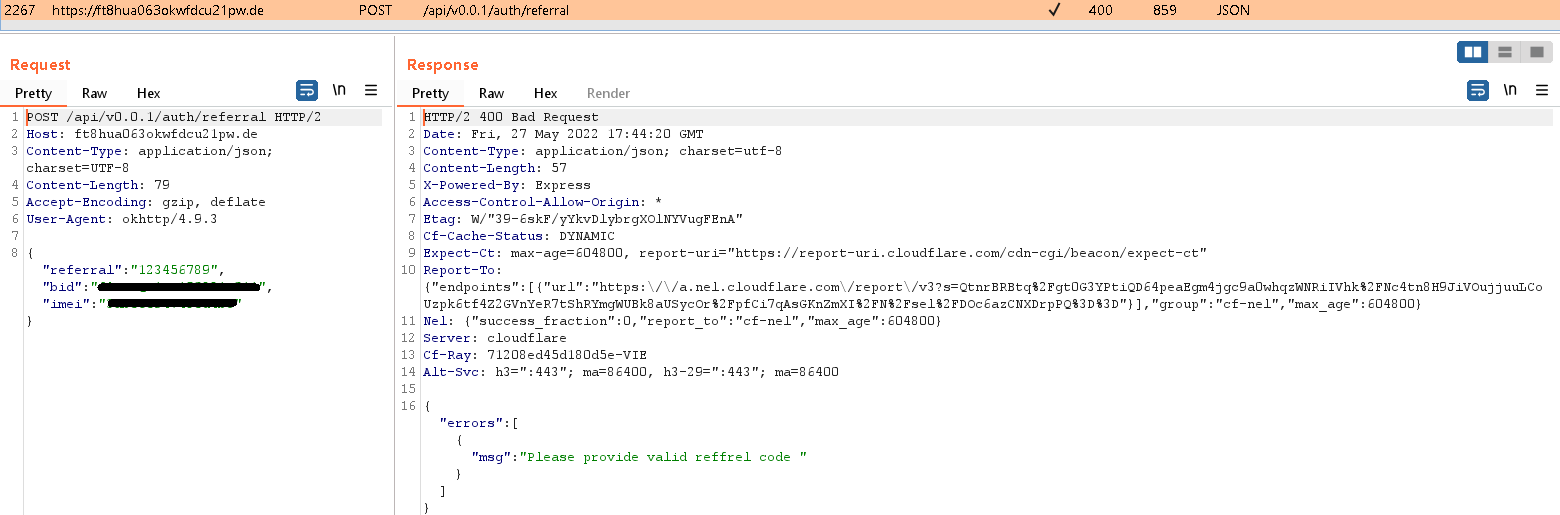This screenshot has width=1560, height=515.
Task: Select the Pretty tab in Request panel
Action: coord(33,93)
